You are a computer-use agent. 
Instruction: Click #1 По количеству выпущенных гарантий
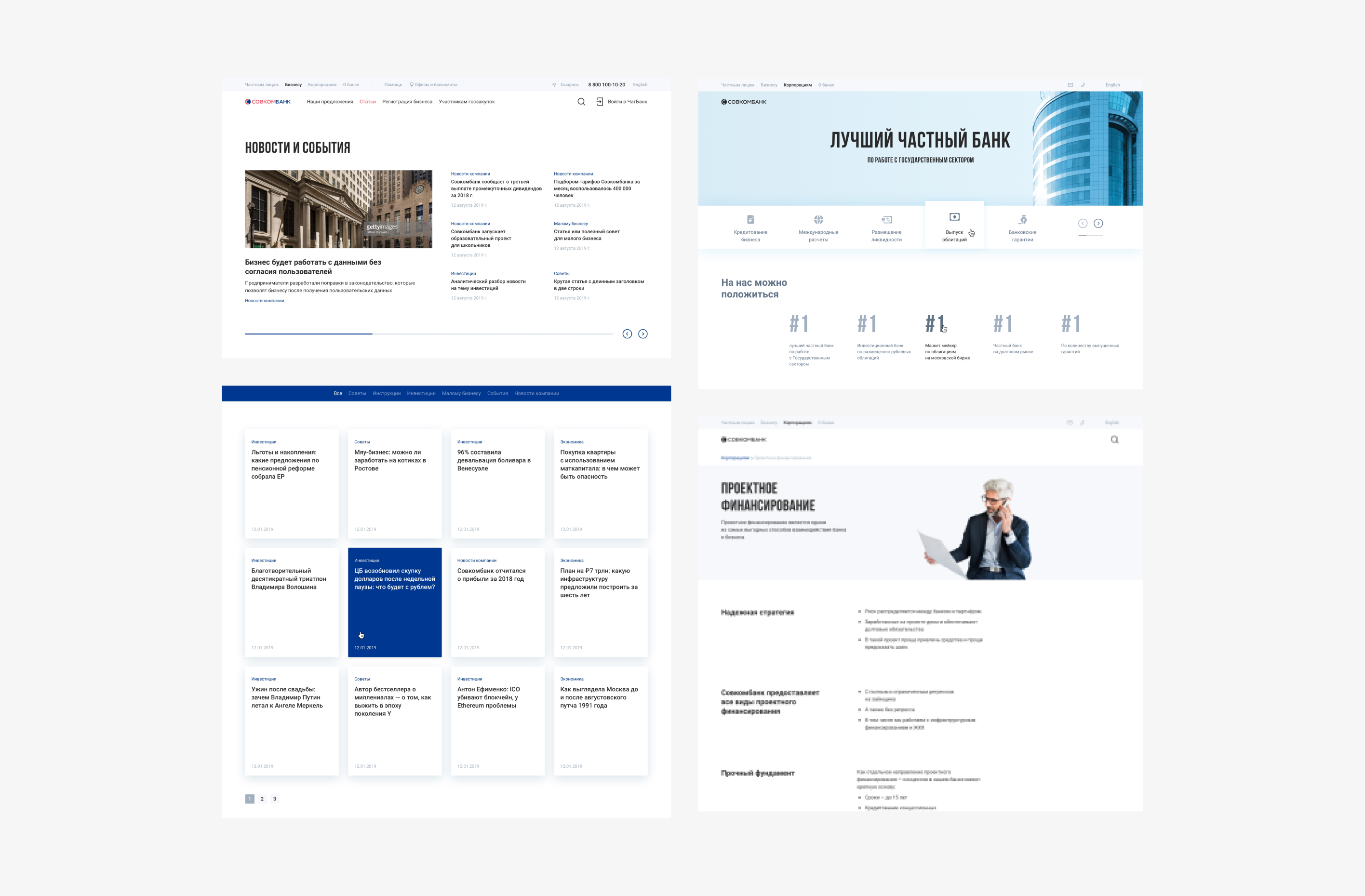(1090, 334)
